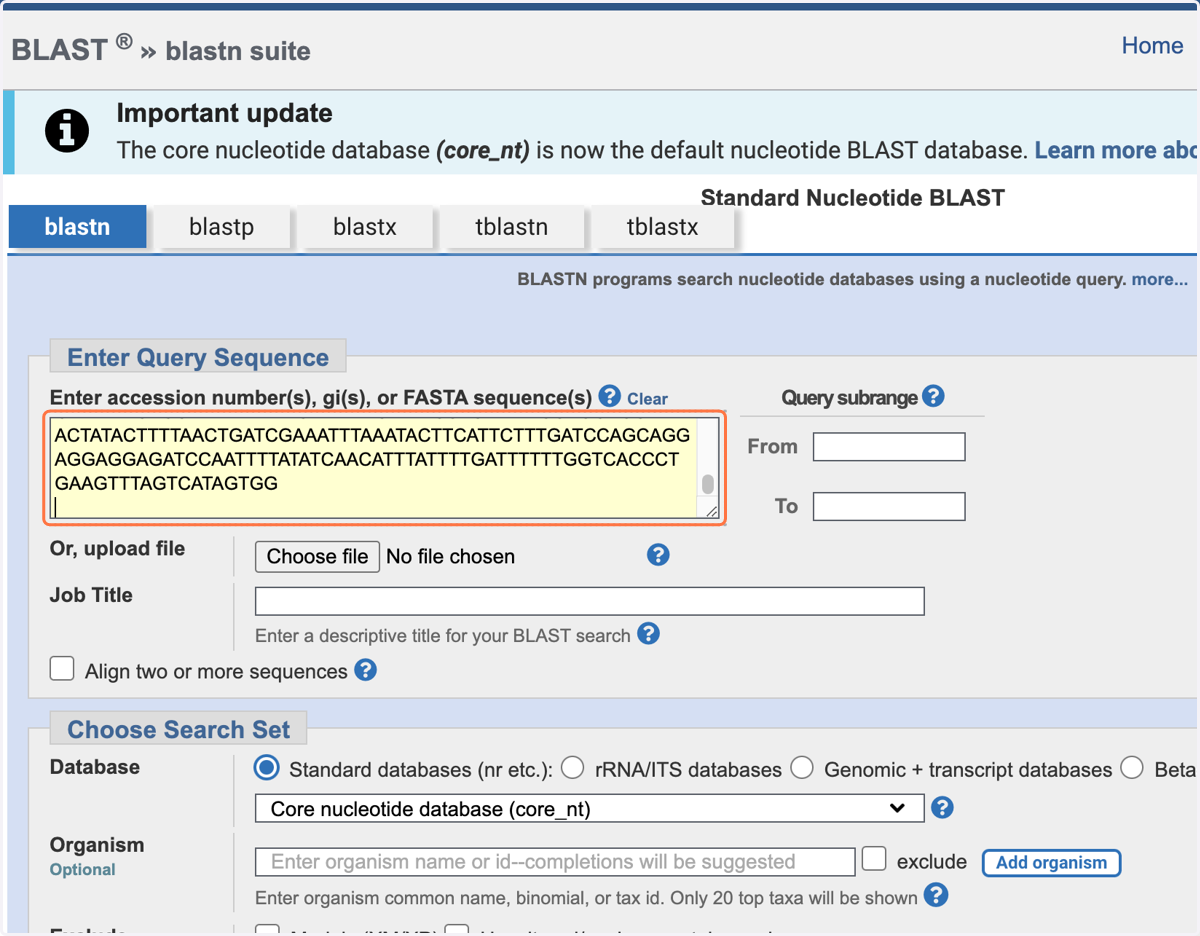
Task: Switch to the blastx tab
Action: click(x=365, y=227)
